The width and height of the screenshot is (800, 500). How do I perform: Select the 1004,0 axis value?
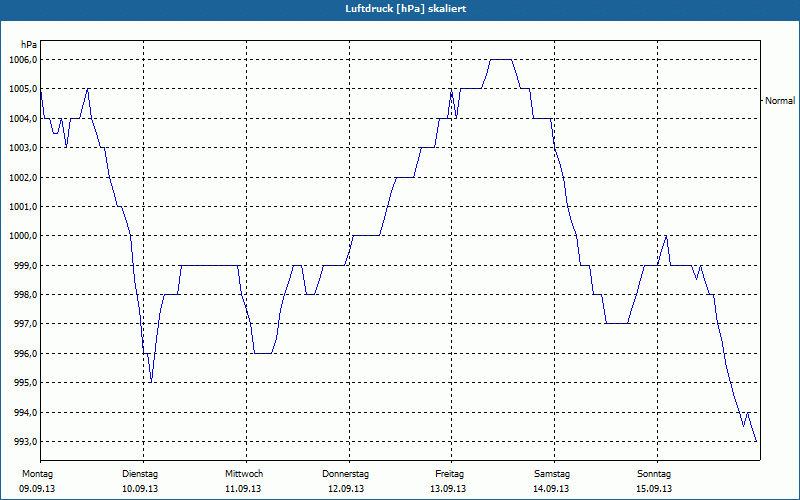pos(23,119)
